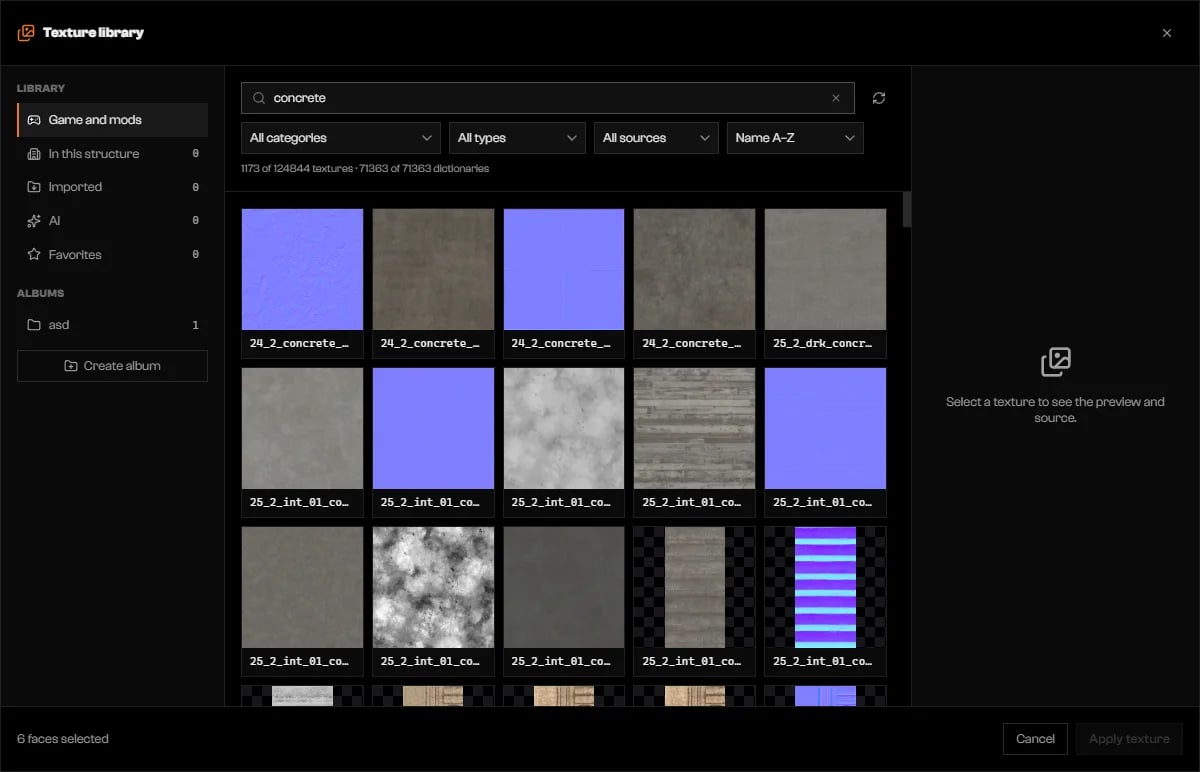Select the bumpy blue 24_2_concrete normal map
Viewport: 1200px width, 772px height.
[302, 269]
